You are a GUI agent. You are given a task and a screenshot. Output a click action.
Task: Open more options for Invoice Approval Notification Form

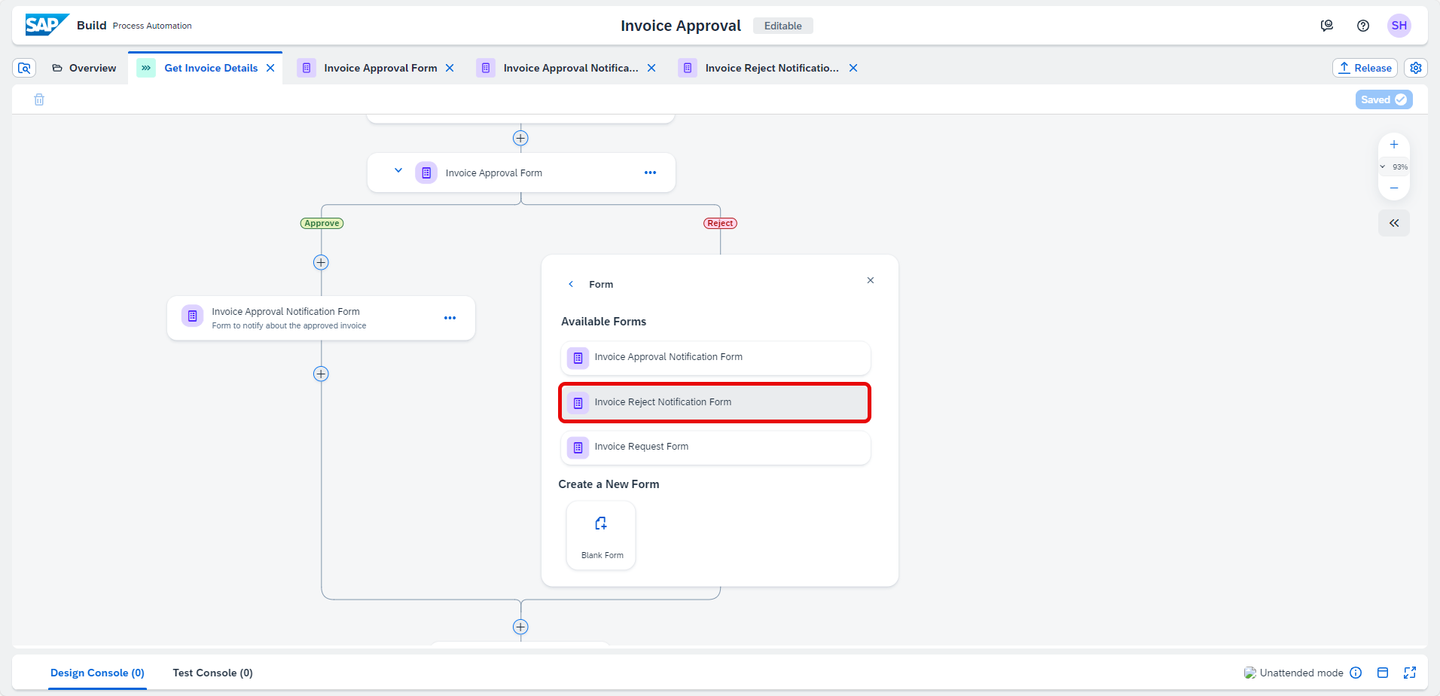(450, 318)
